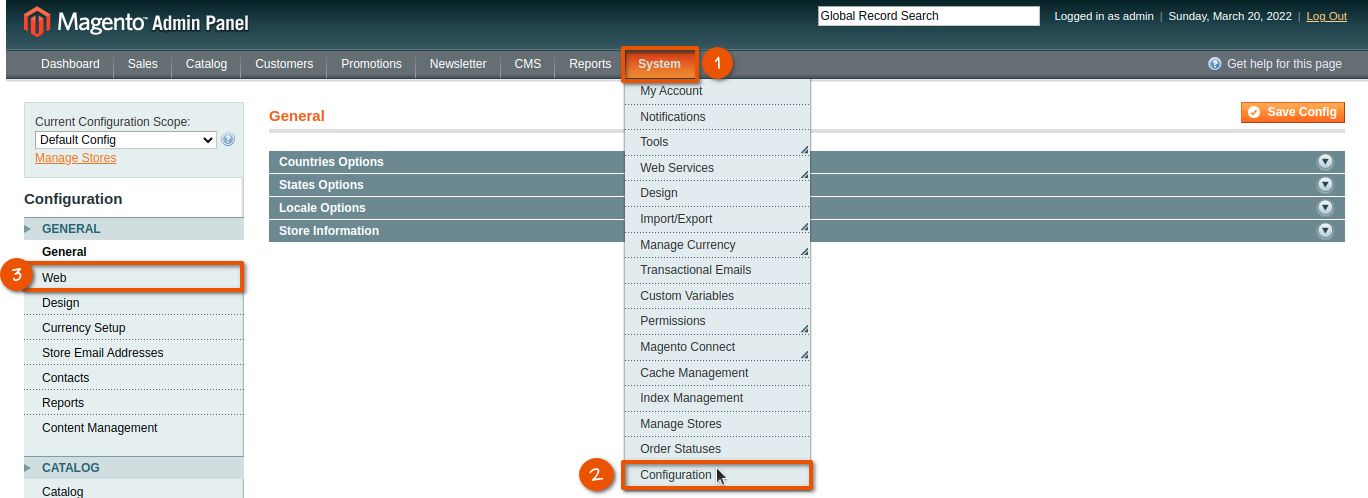Image resolution: width=1368 pixels, height=498 pixels.
Task: Click Get help for this page link
Action: (x=1284, y=64)
